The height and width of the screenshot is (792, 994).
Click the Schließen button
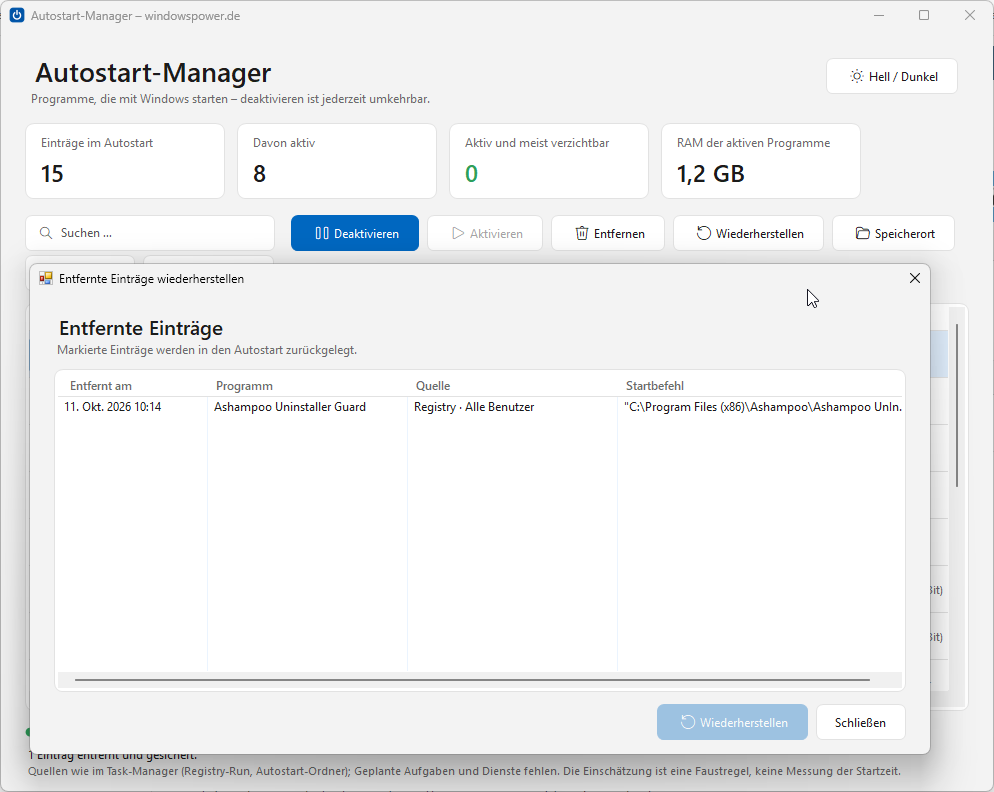[860, 722]
